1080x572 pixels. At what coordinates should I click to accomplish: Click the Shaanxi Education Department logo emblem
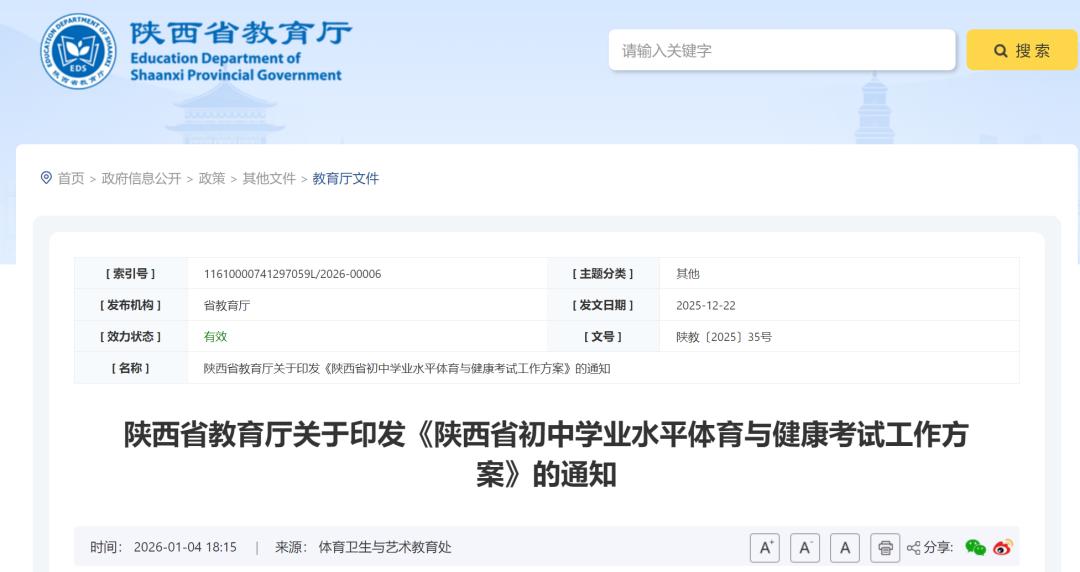78,51
